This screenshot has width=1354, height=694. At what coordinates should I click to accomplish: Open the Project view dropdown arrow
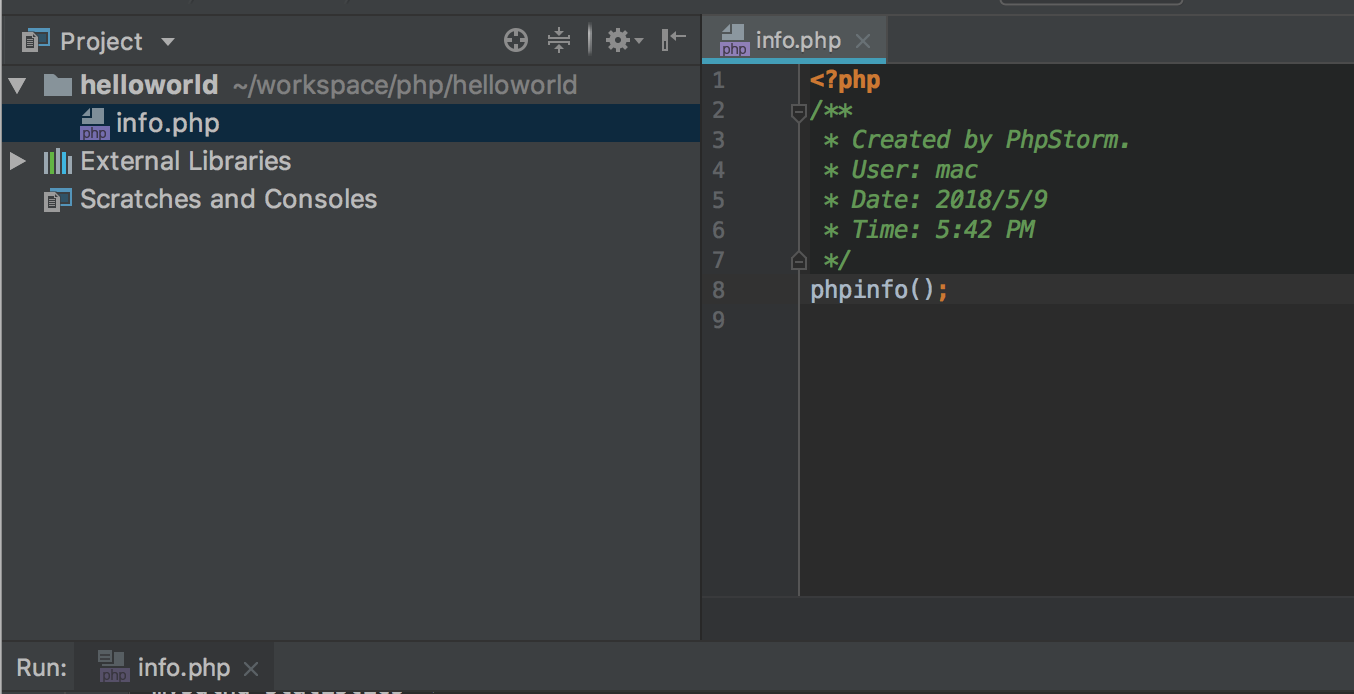tap(168, 42)
